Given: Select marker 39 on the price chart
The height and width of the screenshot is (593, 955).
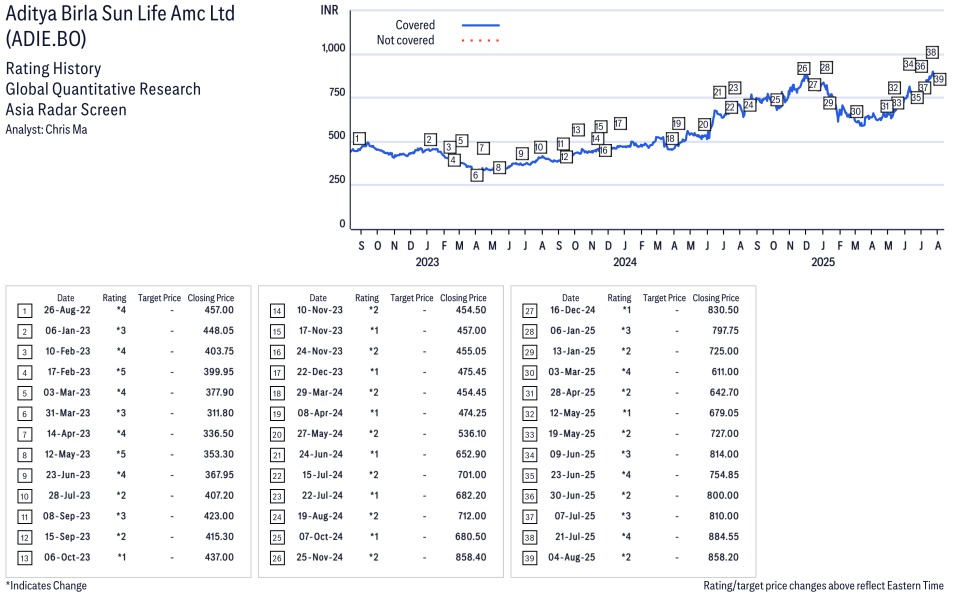Looking at the screenshot, I should pyautogui.click(x=939, y=79).
